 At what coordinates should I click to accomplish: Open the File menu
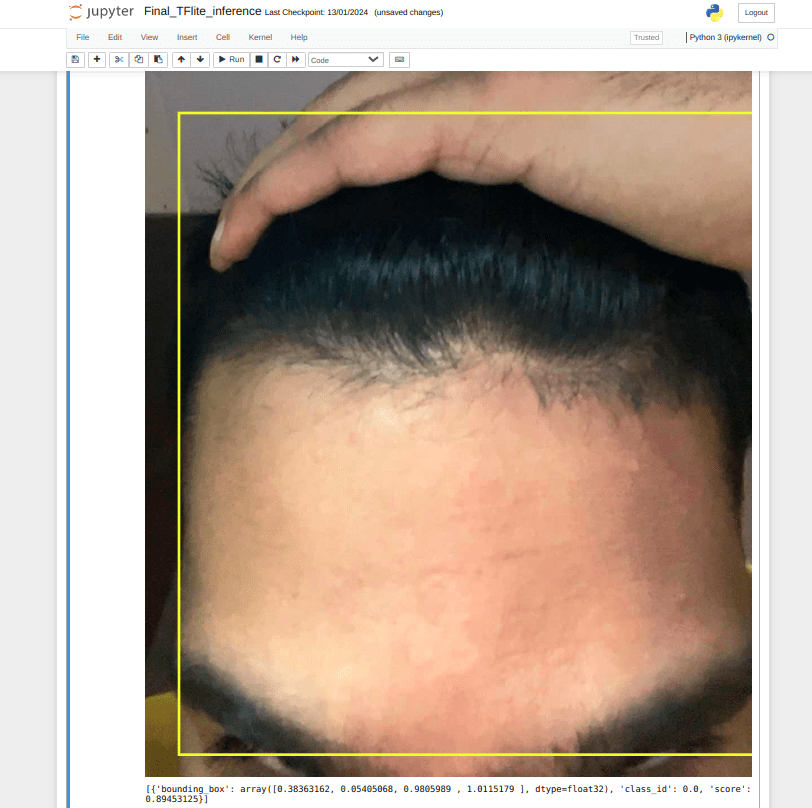[x=83, y=37]
